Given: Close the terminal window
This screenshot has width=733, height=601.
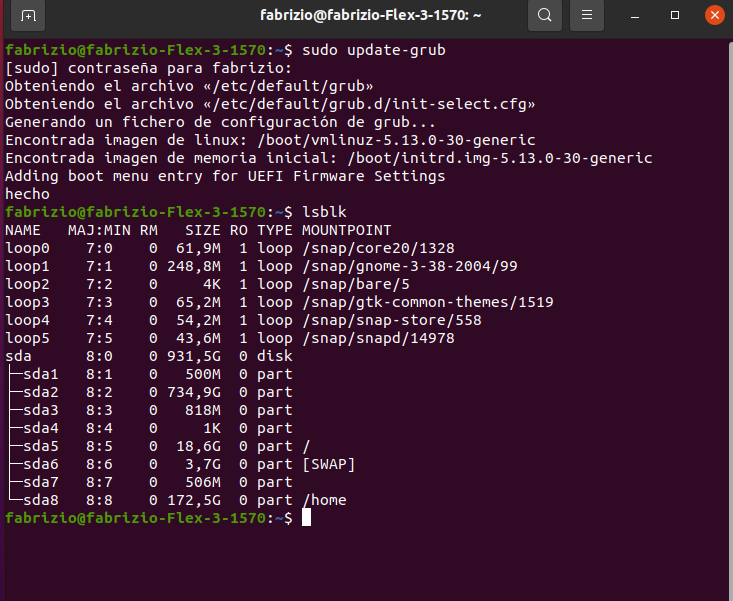Looking at the screenshot, I should (x=714, y=16).
